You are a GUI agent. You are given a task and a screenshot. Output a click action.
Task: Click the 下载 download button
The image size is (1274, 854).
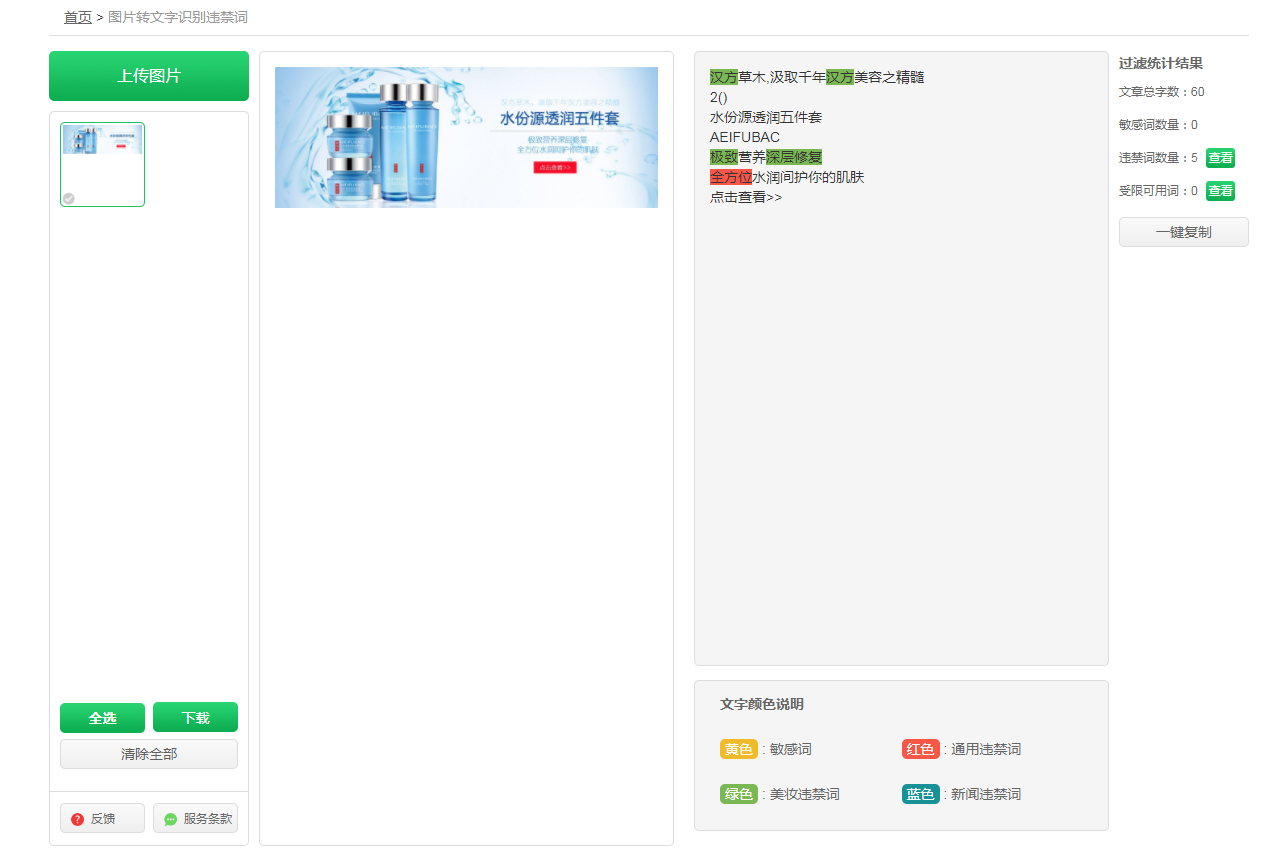(195, 718)
